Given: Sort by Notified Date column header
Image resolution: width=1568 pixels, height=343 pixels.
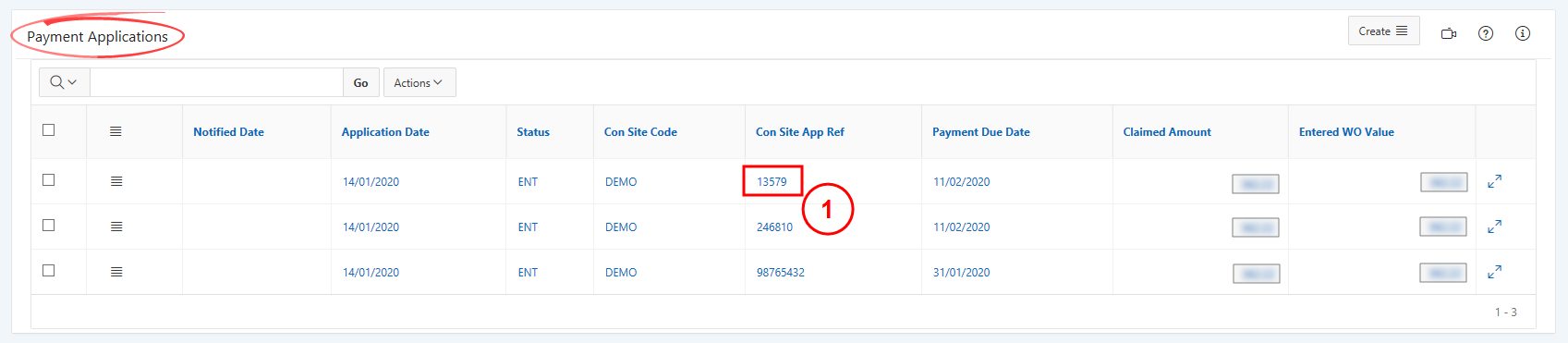Looking at the screenshot, I should [228, 132].
